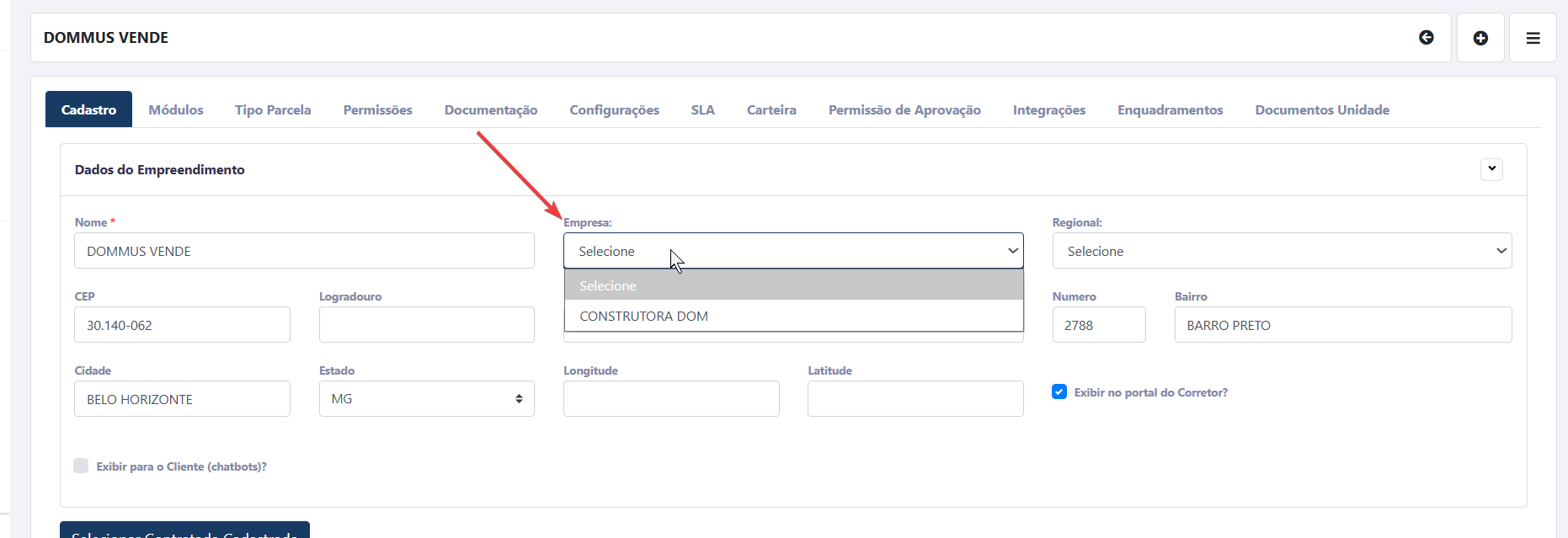Open the Cadastro tab
The image size is (1568, 538).
(x=88, y=109)
